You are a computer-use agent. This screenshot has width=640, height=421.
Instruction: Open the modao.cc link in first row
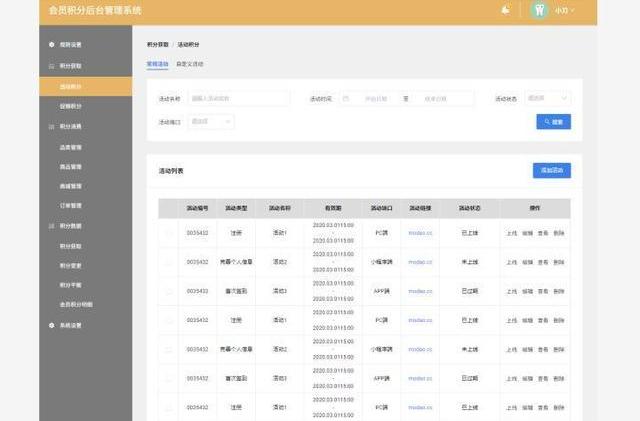(418, 233)
